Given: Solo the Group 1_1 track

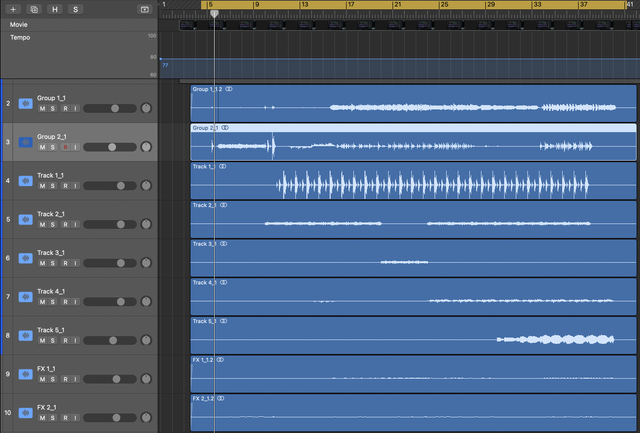Looking at the screenshot, I should [53, 109].
